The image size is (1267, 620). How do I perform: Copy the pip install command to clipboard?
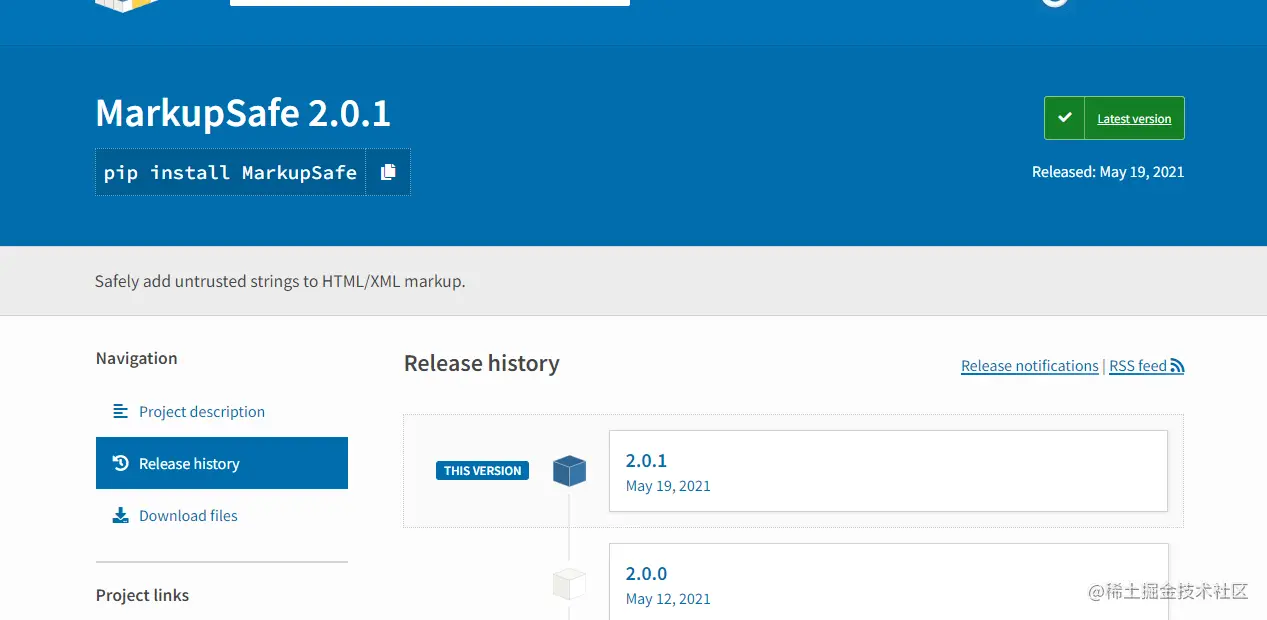coord(388,172)
